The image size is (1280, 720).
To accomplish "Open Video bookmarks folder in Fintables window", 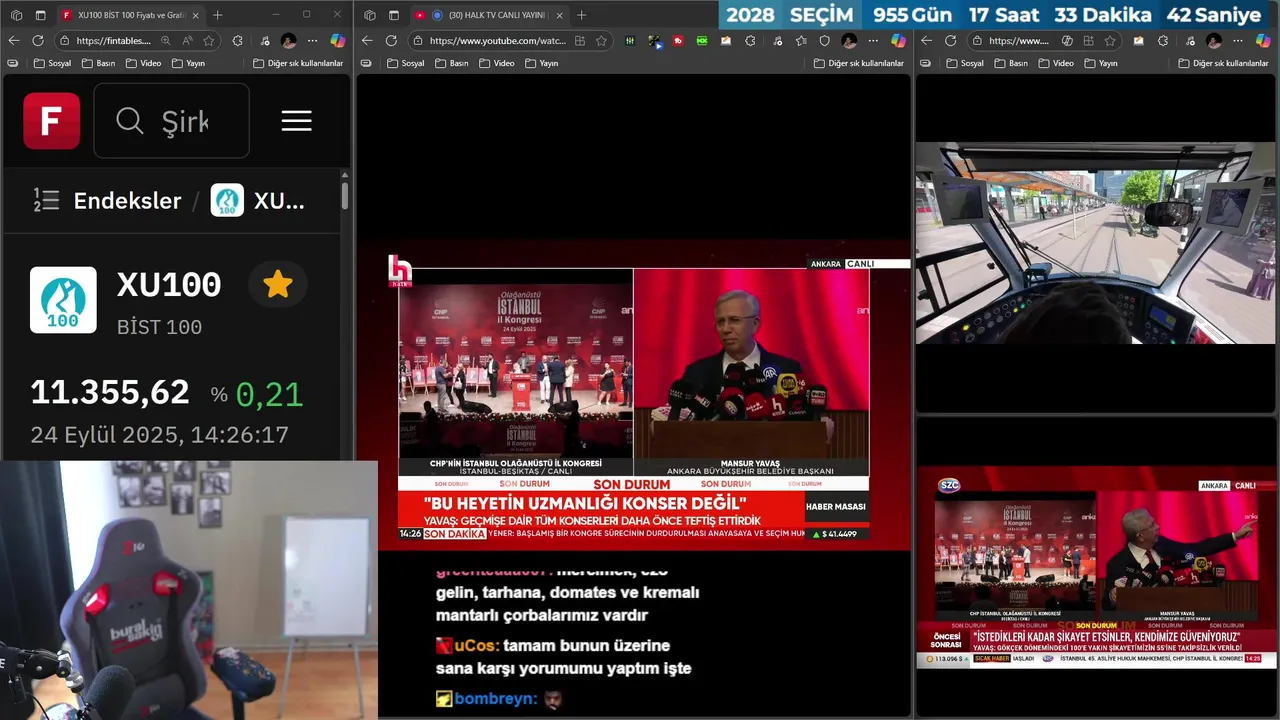I will point(144,63).
